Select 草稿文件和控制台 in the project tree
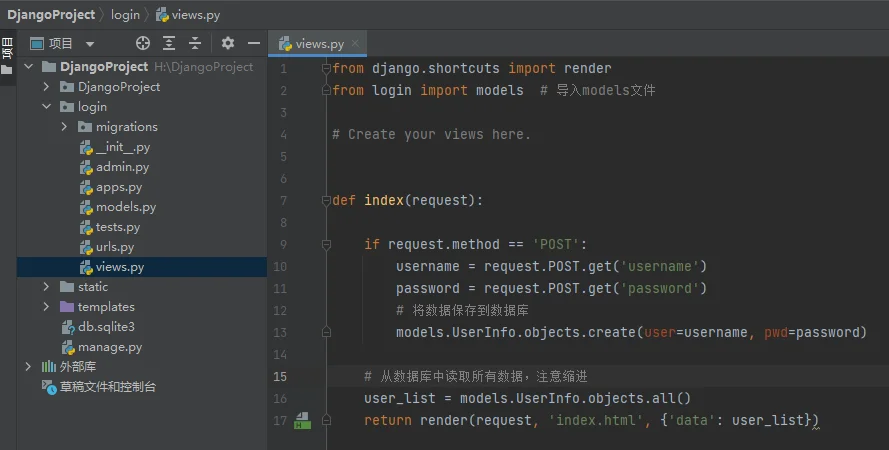The image size is (889, 450). [x=142, y=387]
